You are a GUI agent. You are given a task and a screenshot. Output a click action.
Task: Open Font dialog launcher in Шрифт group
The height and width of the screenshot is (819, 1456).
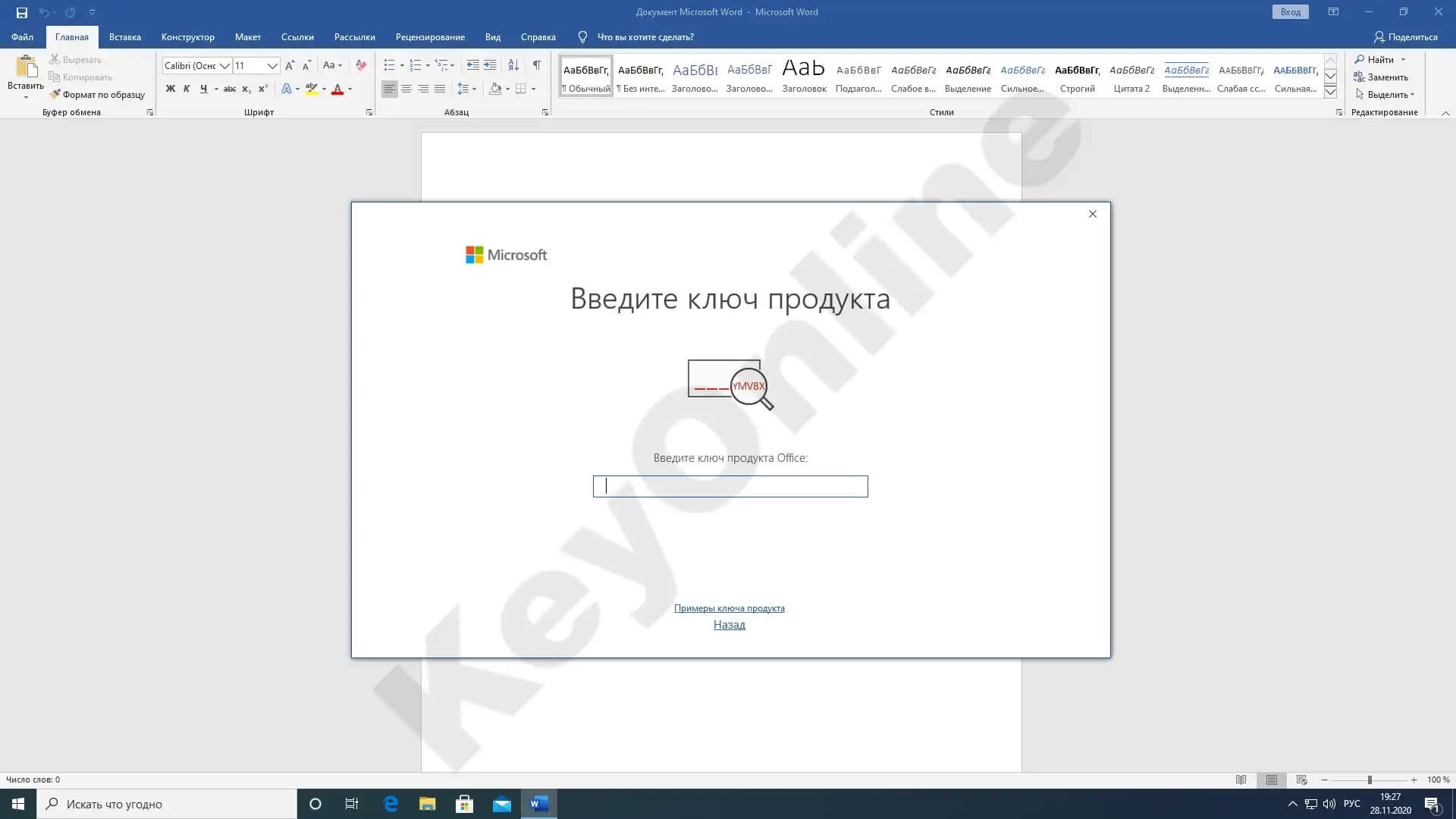tap(369, 112)
